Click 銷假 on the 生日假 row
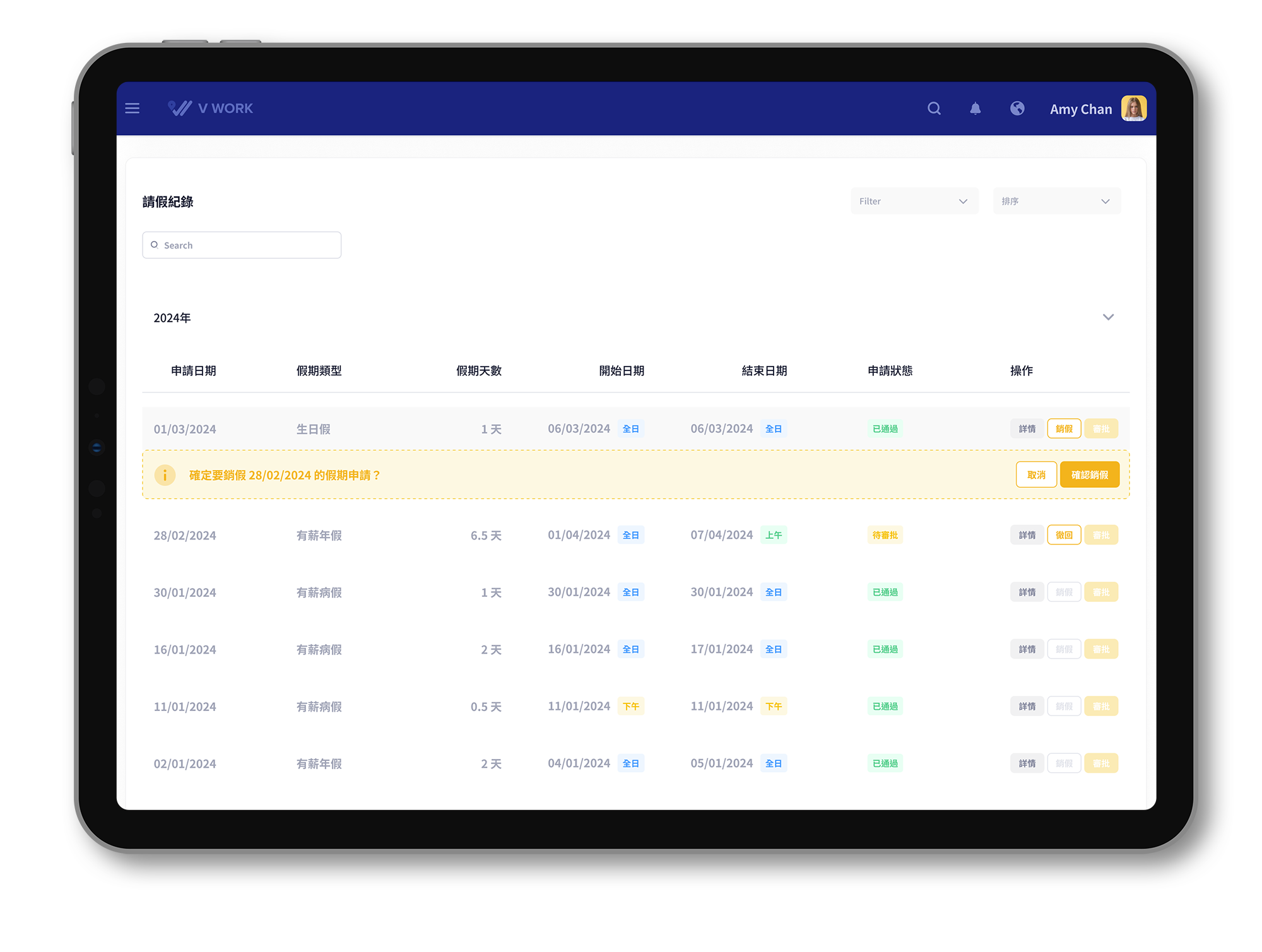 pos(1064,429)
